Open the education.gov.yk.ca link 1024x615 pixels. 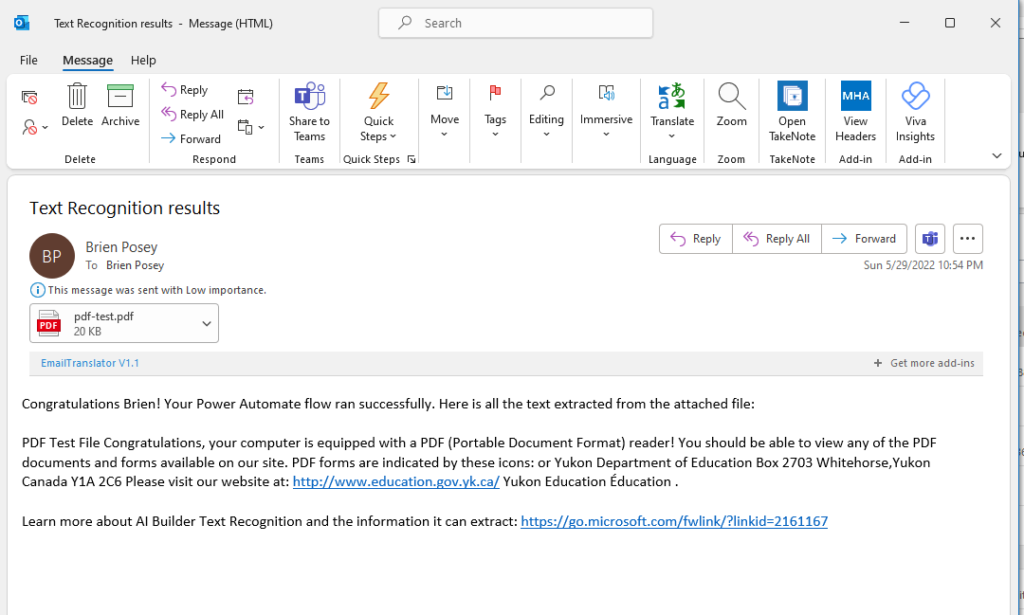point(396,482)
